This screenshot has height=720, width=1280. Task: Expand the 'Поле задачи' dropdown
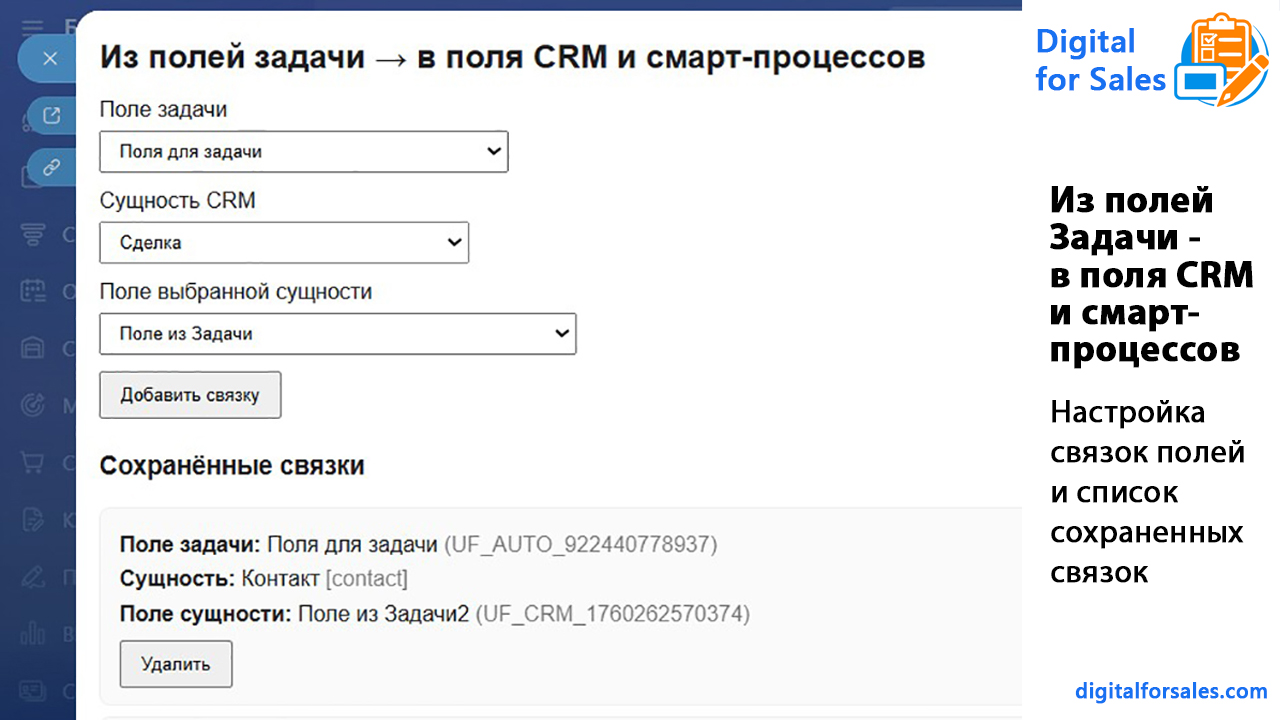[x=304, y=152]
